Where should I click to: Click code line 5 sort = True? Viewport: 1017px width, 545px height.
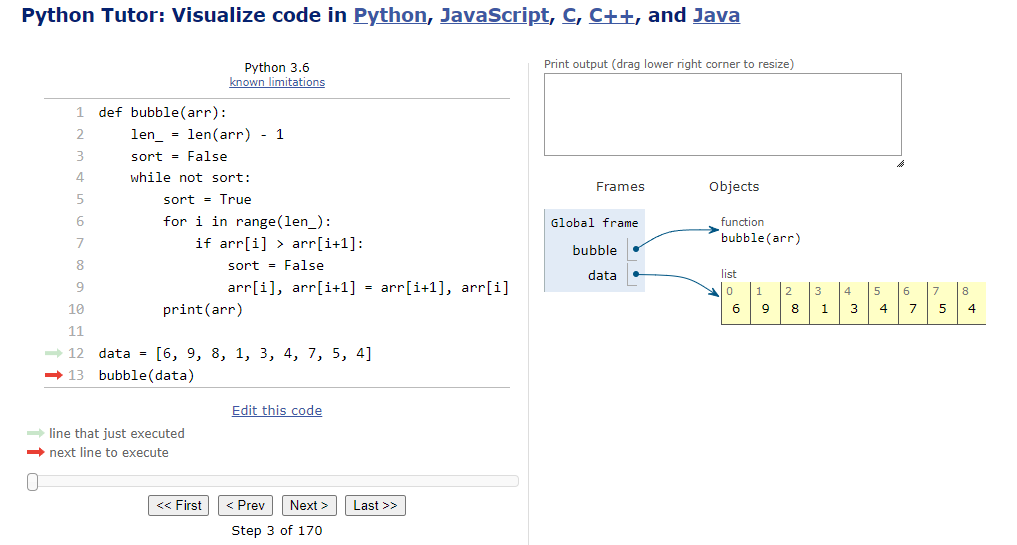coord(207,200)
